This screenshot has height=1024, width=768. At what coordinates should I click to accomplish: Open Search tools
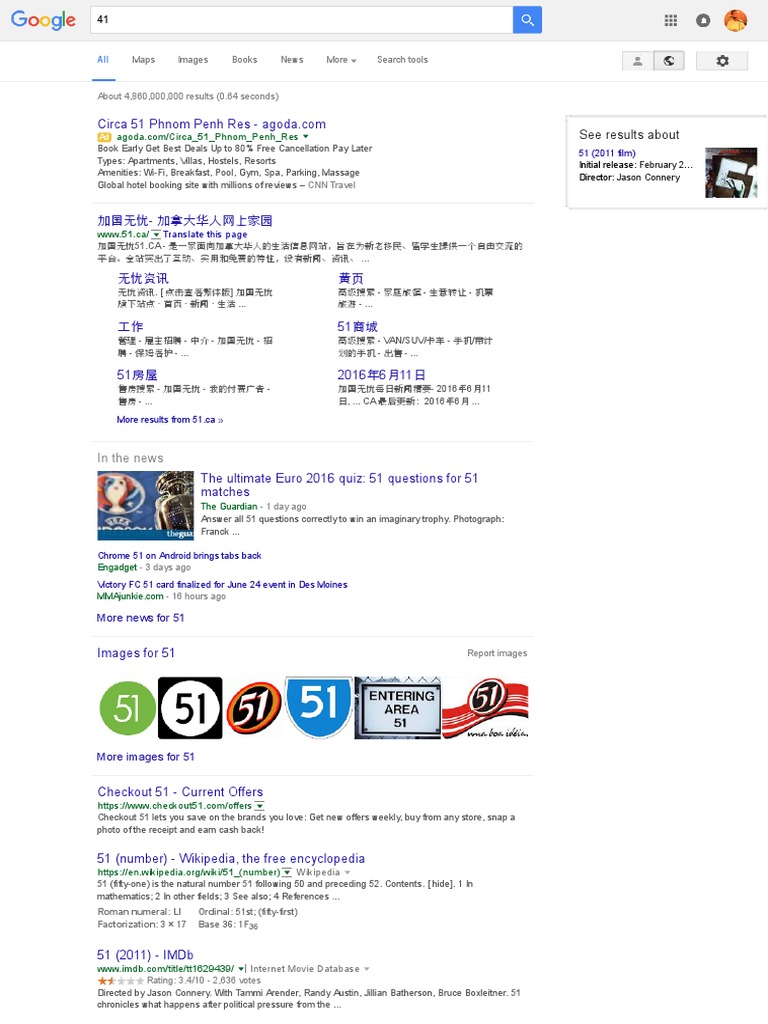click(402, 59)
